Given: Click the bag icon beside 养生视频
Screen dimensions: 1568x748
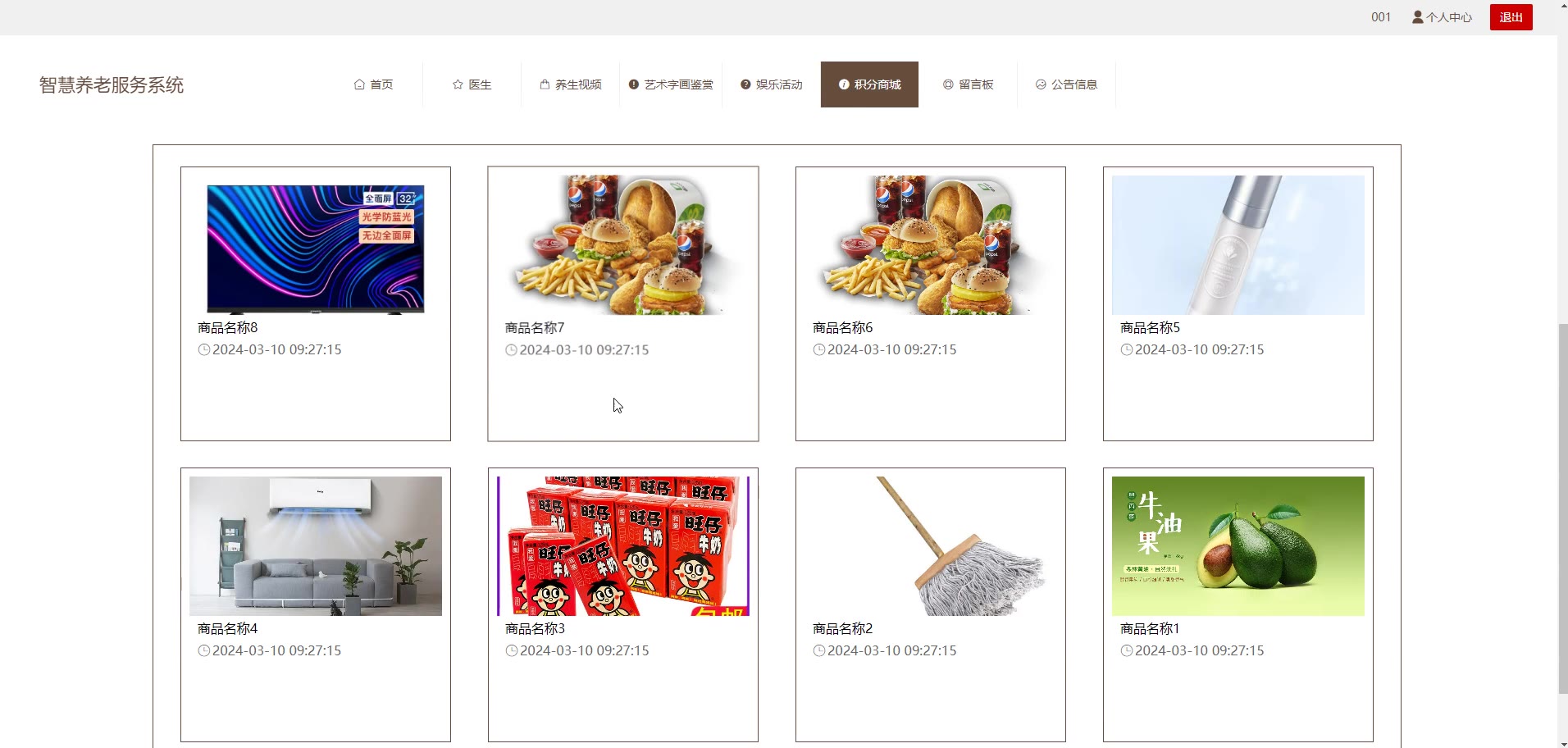Looking at the screenshot, I should click(x=545, y=84).
